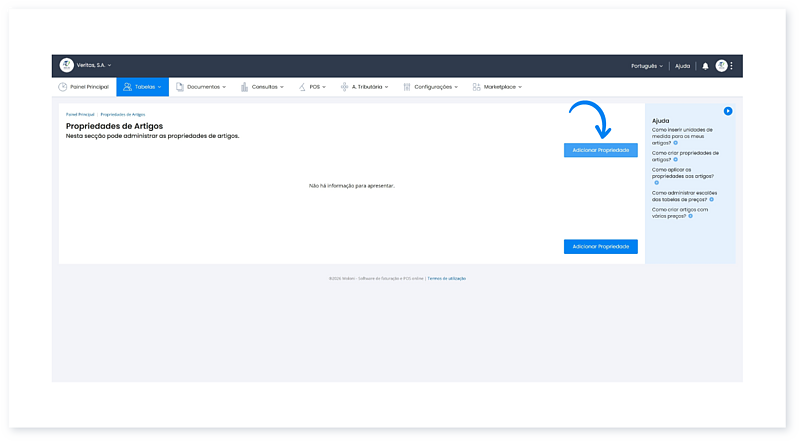
Task: Click the three-dot menu beside user avatar
Action: (732, 66)
